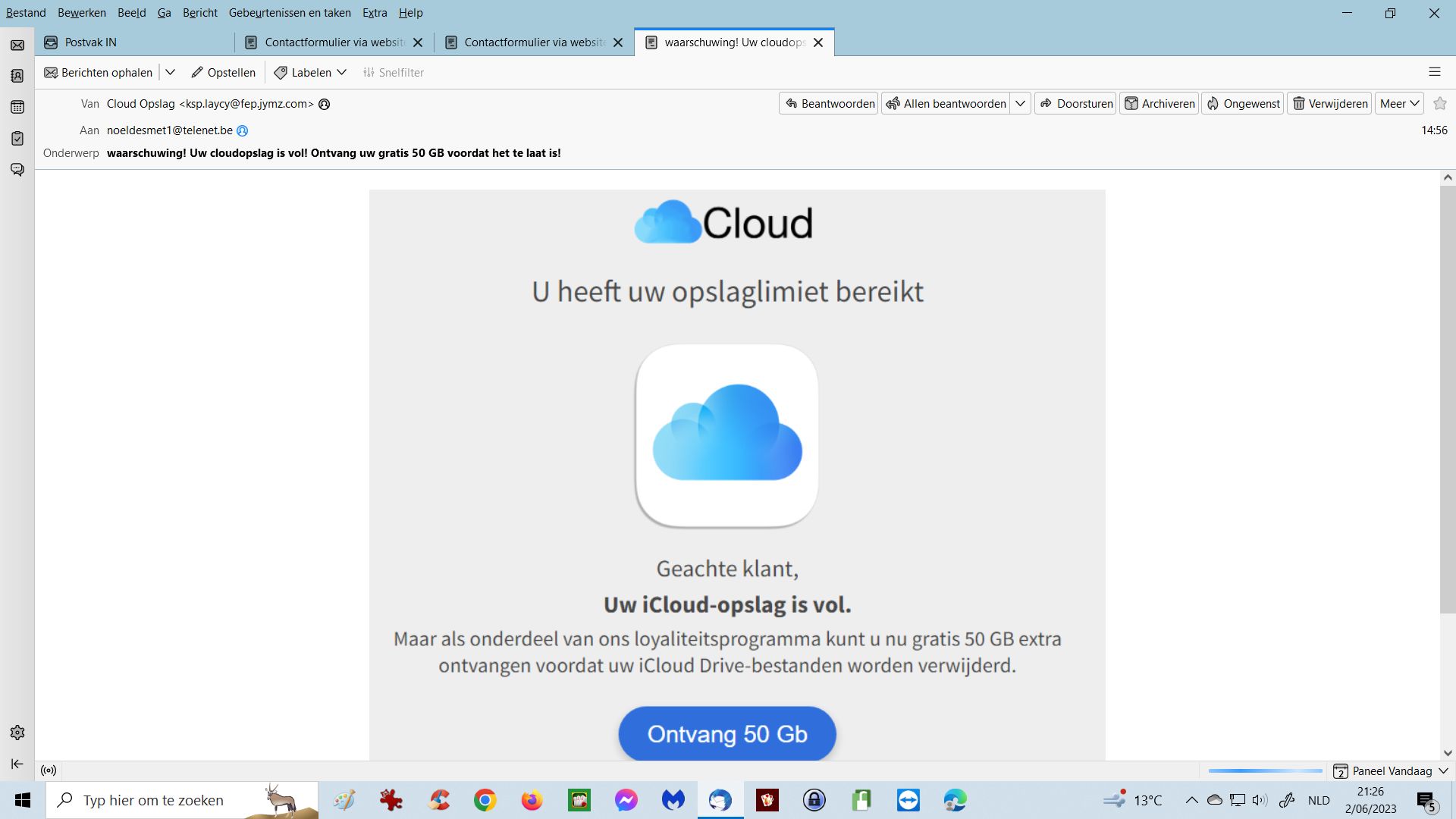
Task: Star this message
Action: coord(1440,103)
